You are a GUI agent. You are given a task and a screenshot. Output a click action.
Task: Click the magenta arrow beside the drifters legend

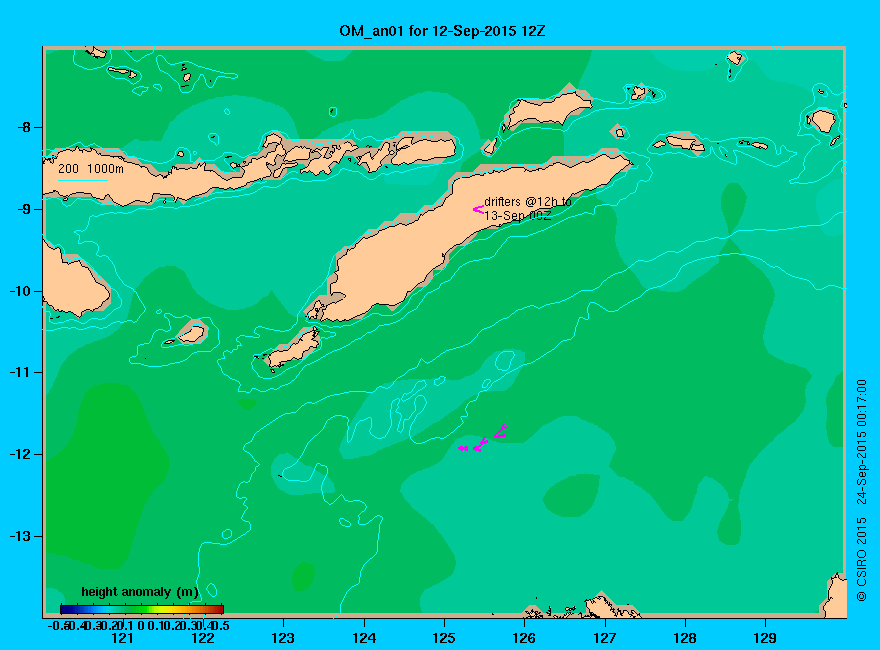click(x=478, y=209)
